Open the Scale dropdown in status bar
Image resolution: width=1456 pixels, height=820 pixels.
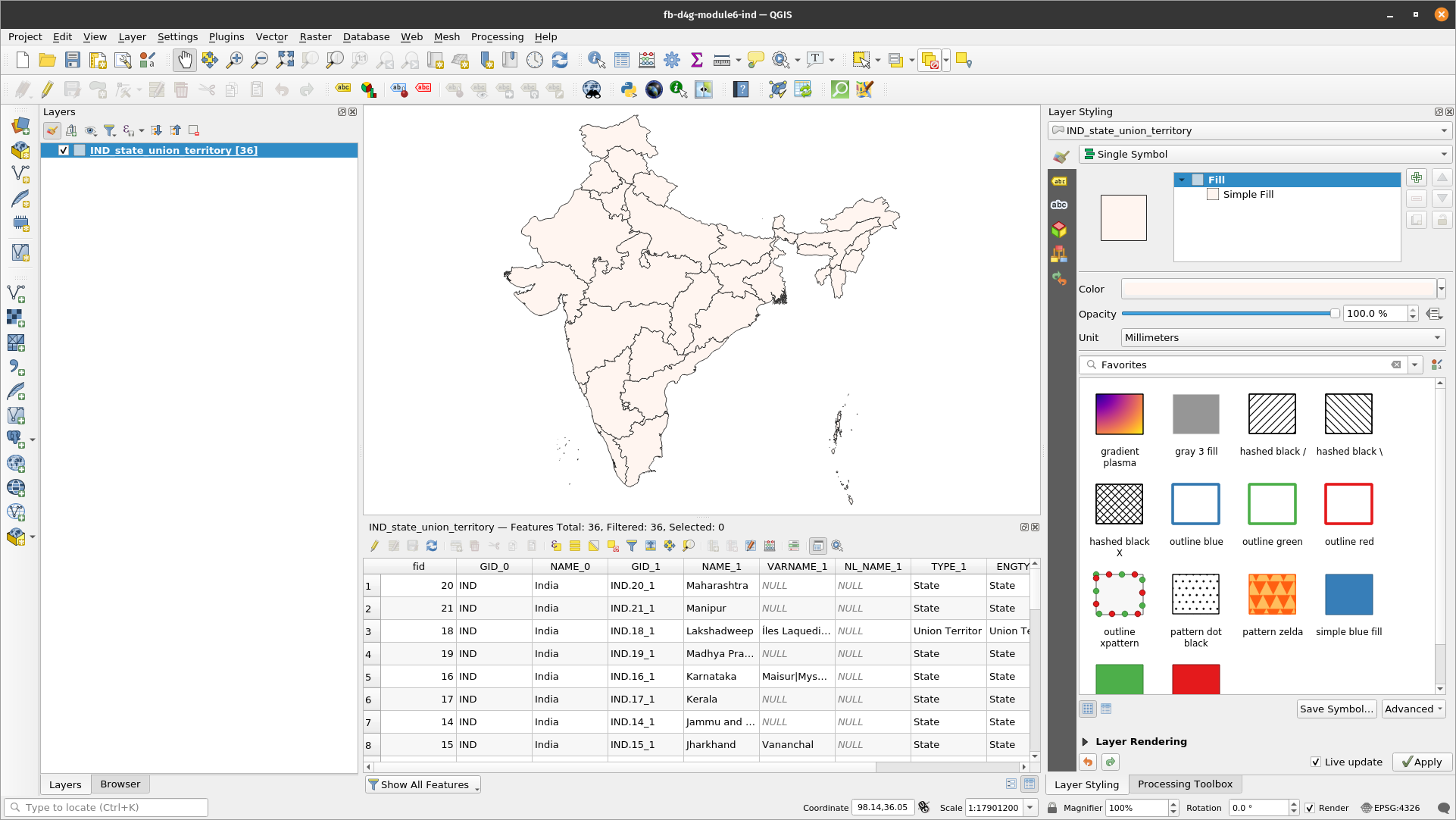coord(1030,808)
